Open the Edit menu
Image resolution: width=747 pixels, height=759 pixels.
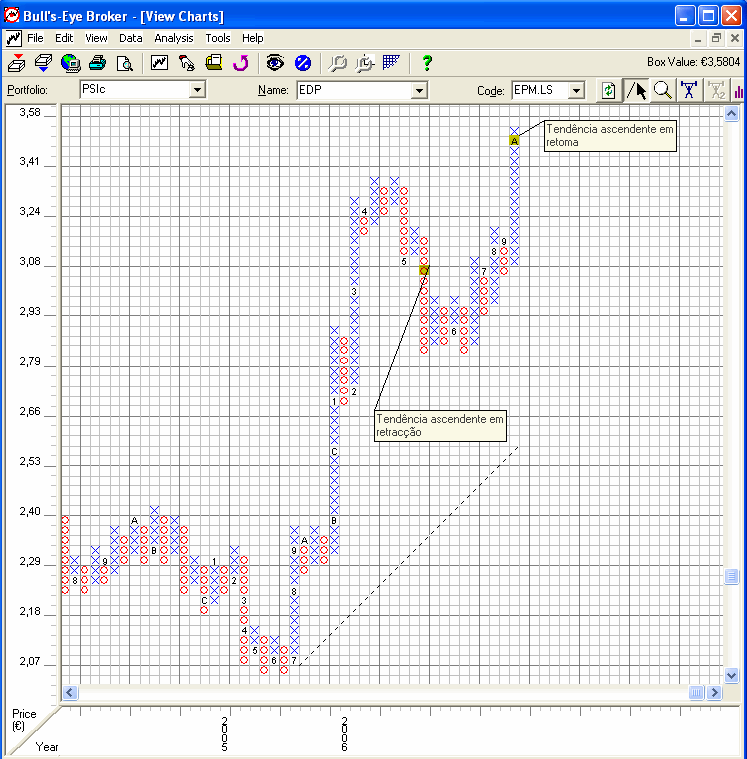click(x=64, y=38)
